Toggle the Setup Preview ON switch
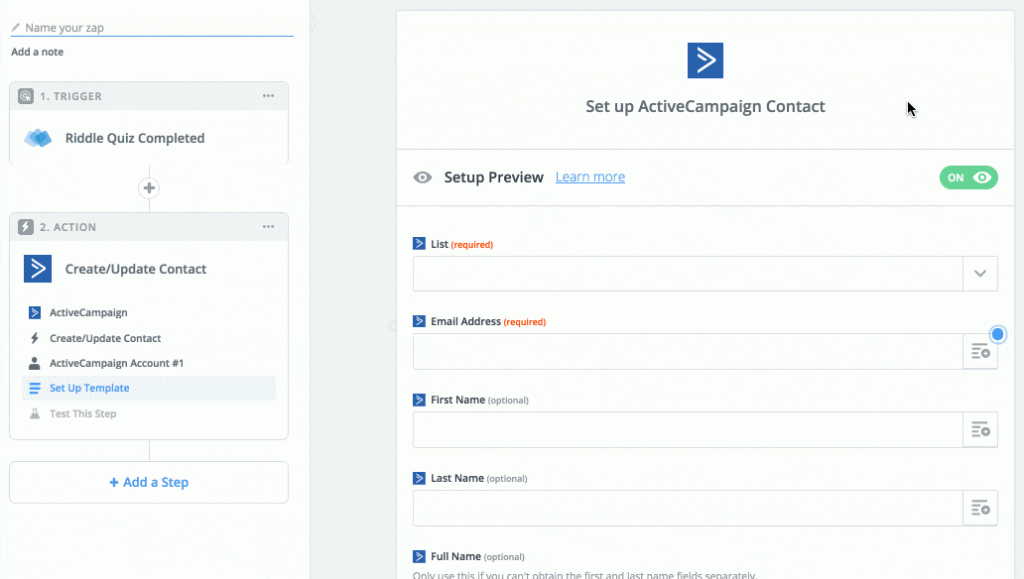 pos(968,178)
